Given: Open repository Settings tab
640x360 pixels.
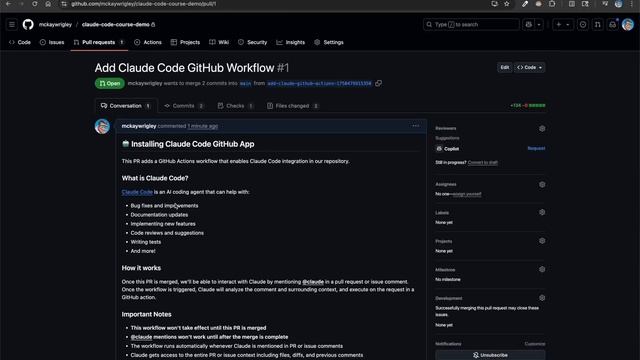Looking at the screenshot, I should click(329, 42).
